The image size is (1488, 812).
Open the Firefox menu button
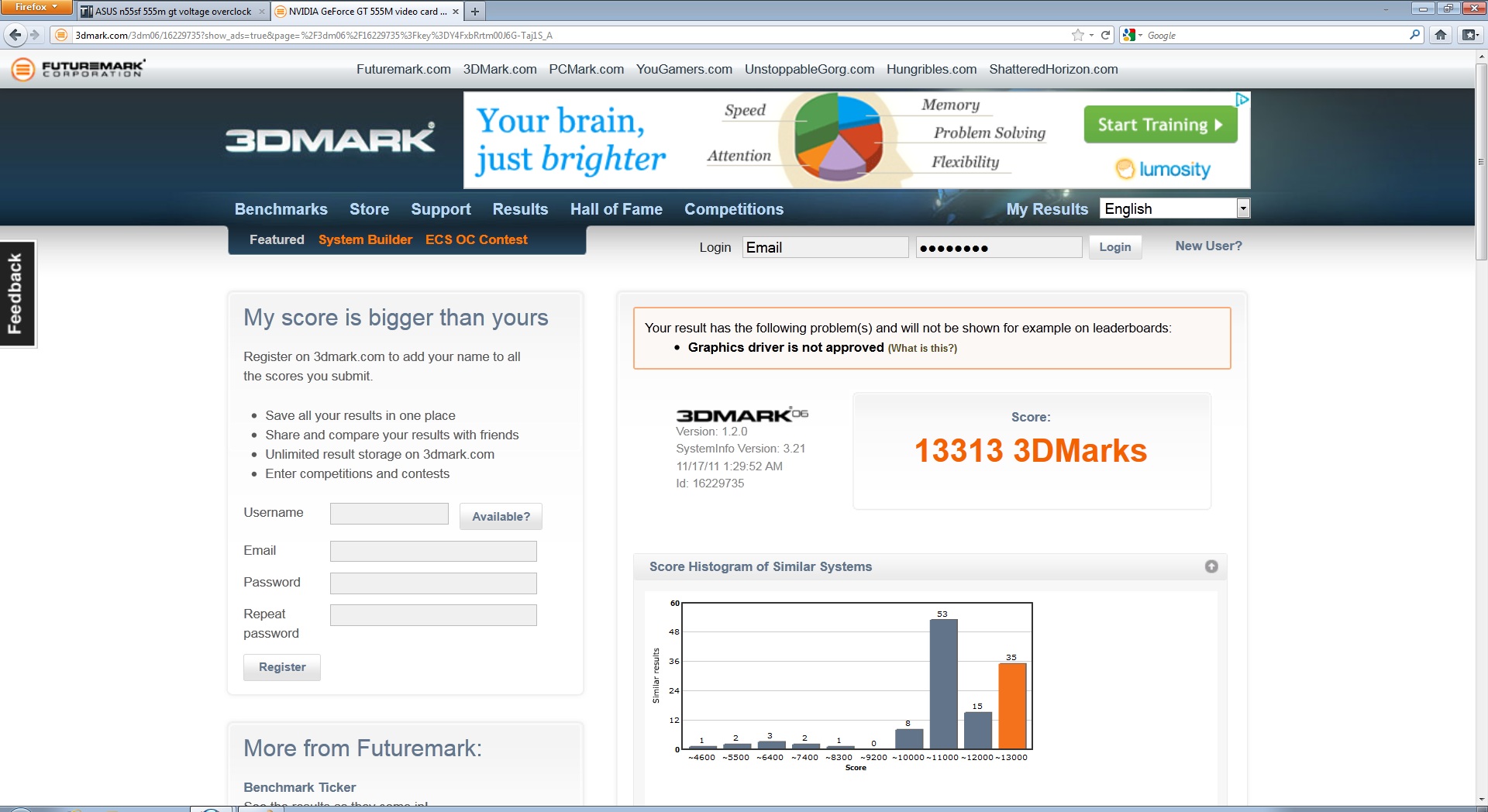[36, 7]
